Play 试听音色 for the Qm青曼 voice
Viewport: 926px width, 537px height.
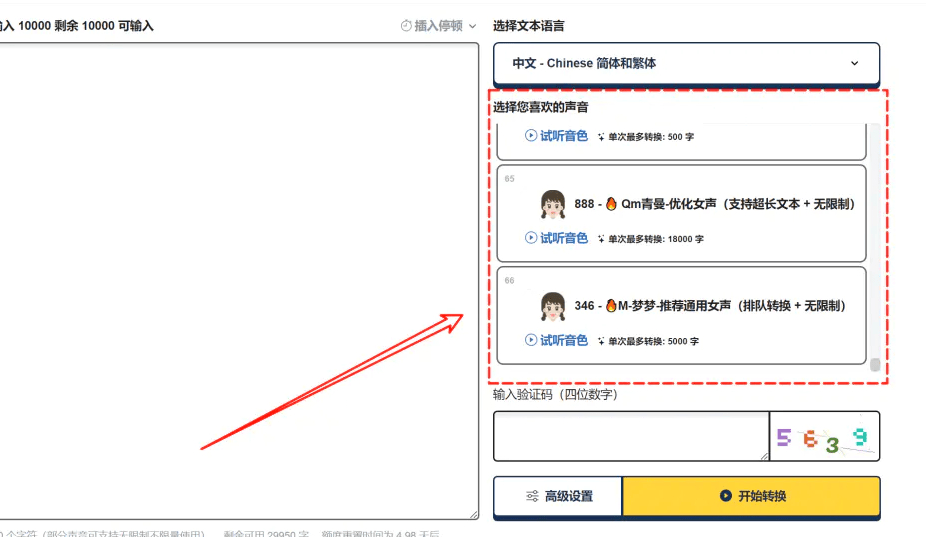point(556,238)
